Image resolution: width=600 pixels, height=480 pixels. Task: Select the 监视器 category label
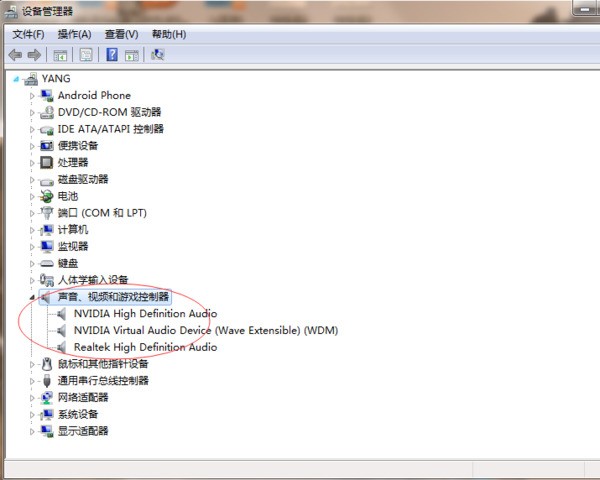click(x=73, y=247)
